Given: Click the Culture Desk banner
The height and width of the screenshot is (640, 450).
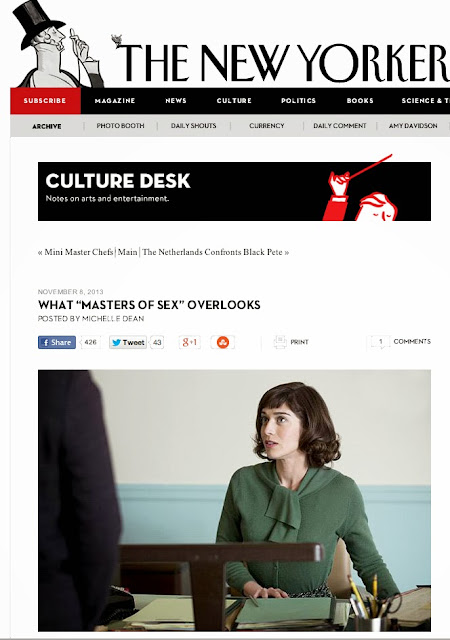Looking at the screenshot, I should [234, 191].
